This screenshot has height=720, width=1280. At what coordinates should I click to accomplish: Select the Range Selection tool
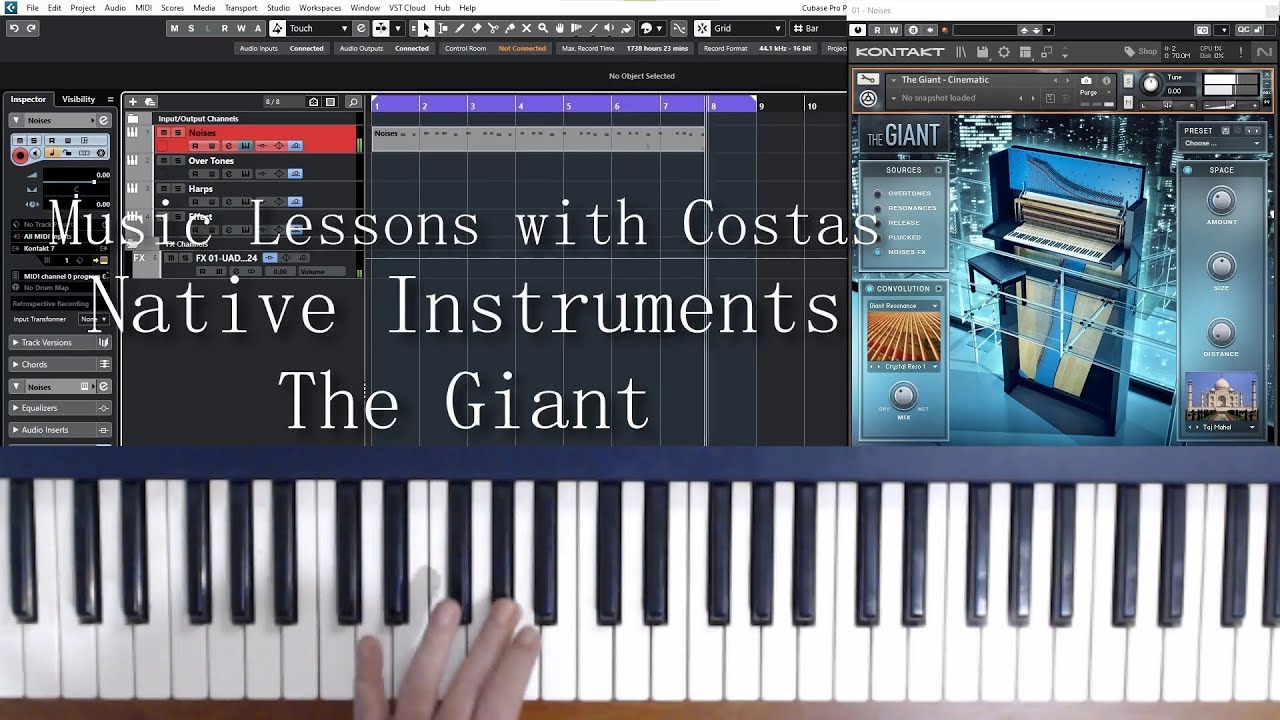coord(443,28)
